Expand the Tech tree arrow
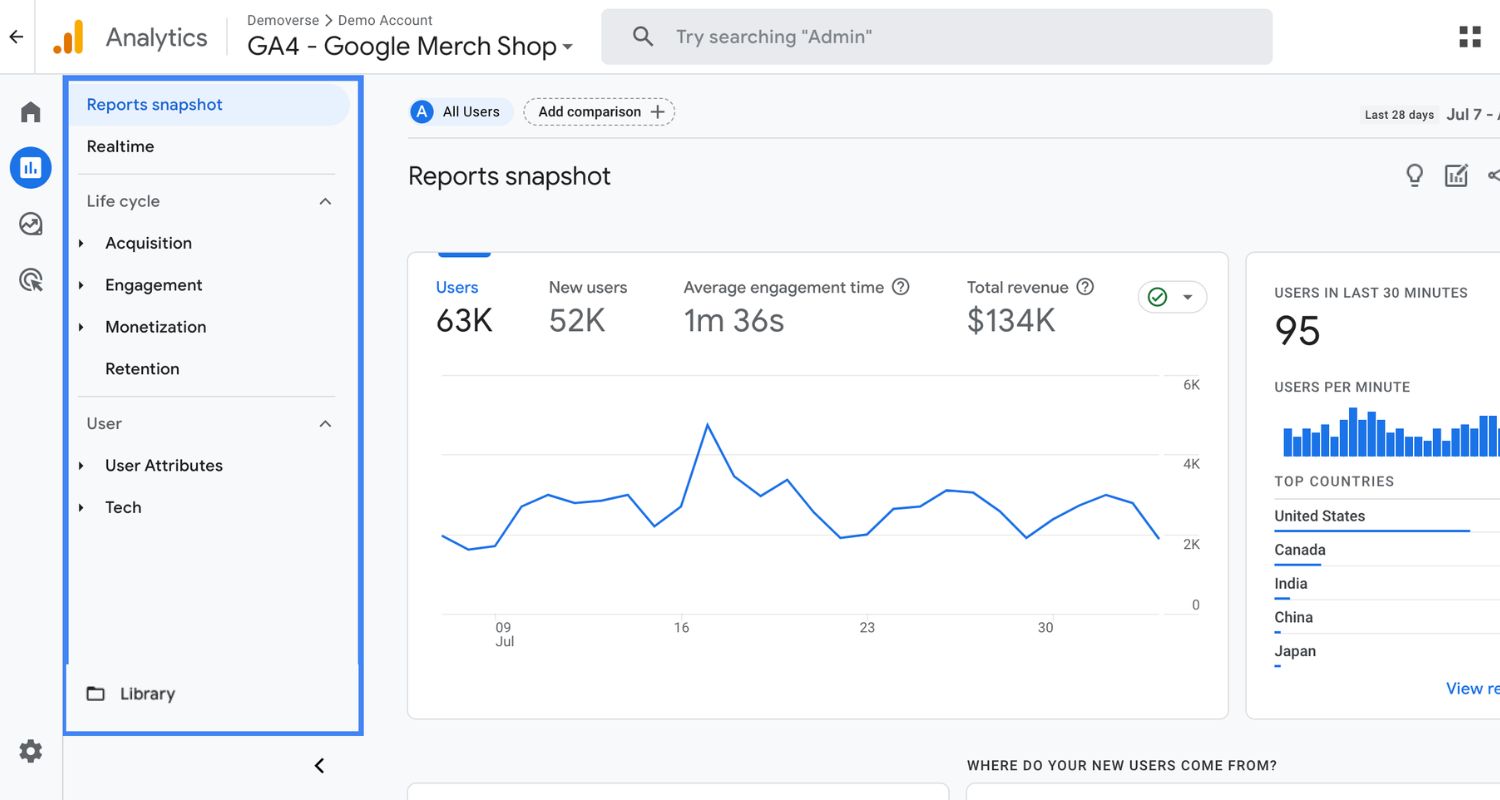 pyautogui.click(x=81, y=508)
